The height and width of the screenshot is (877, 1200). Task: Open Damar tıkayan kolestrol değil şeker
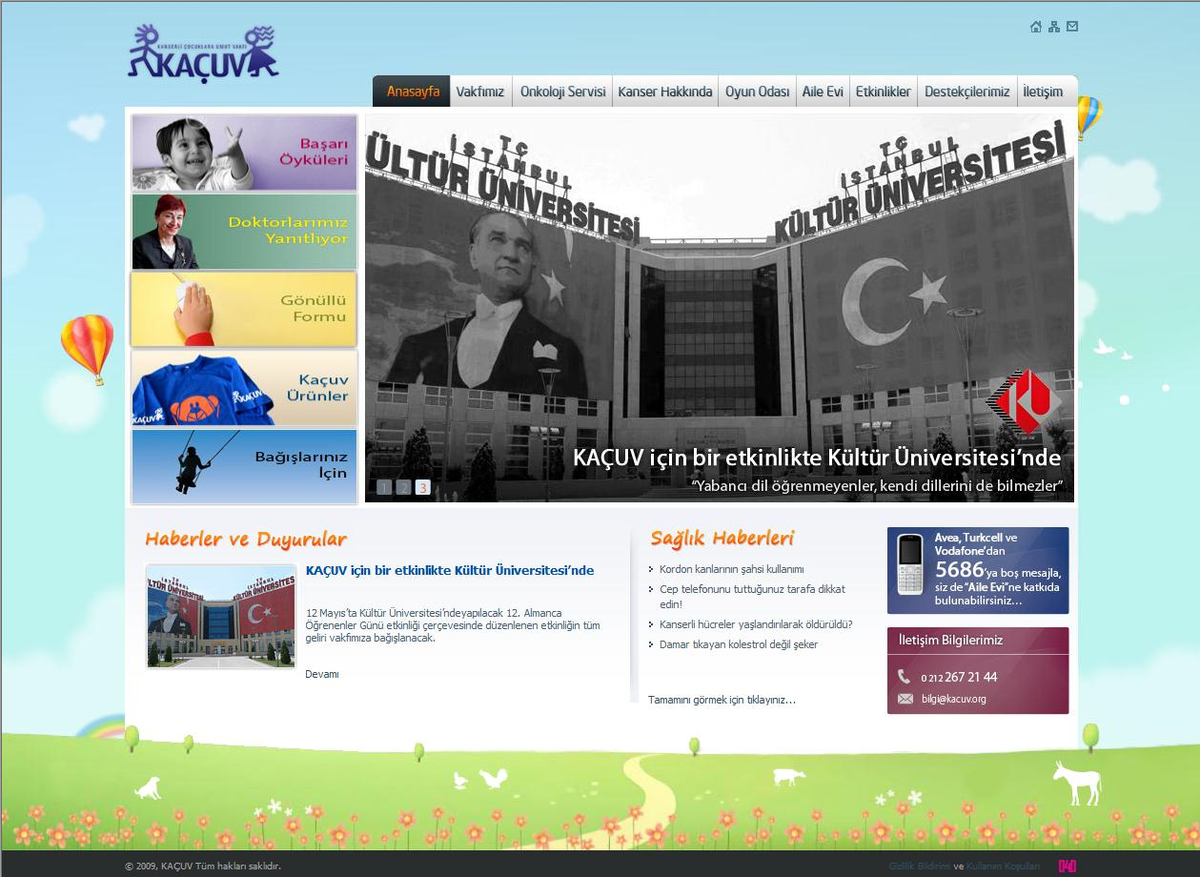coord(739,644)
